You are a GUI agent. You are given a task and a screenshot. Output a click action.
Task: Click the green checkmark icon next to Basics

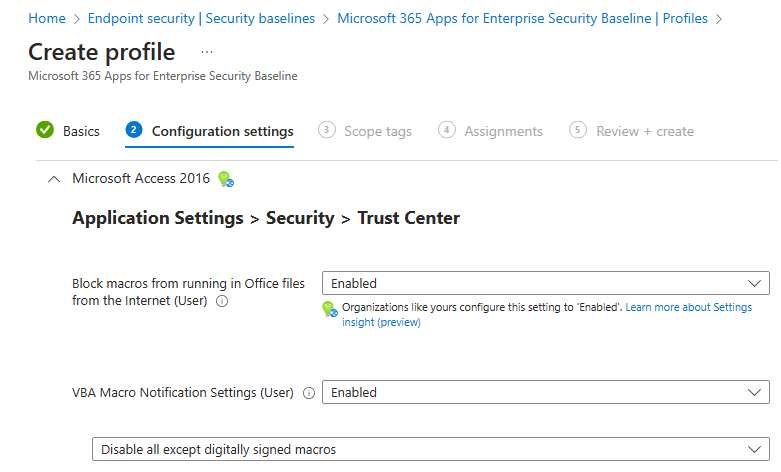pyautogui.click(x=45, y=131)
